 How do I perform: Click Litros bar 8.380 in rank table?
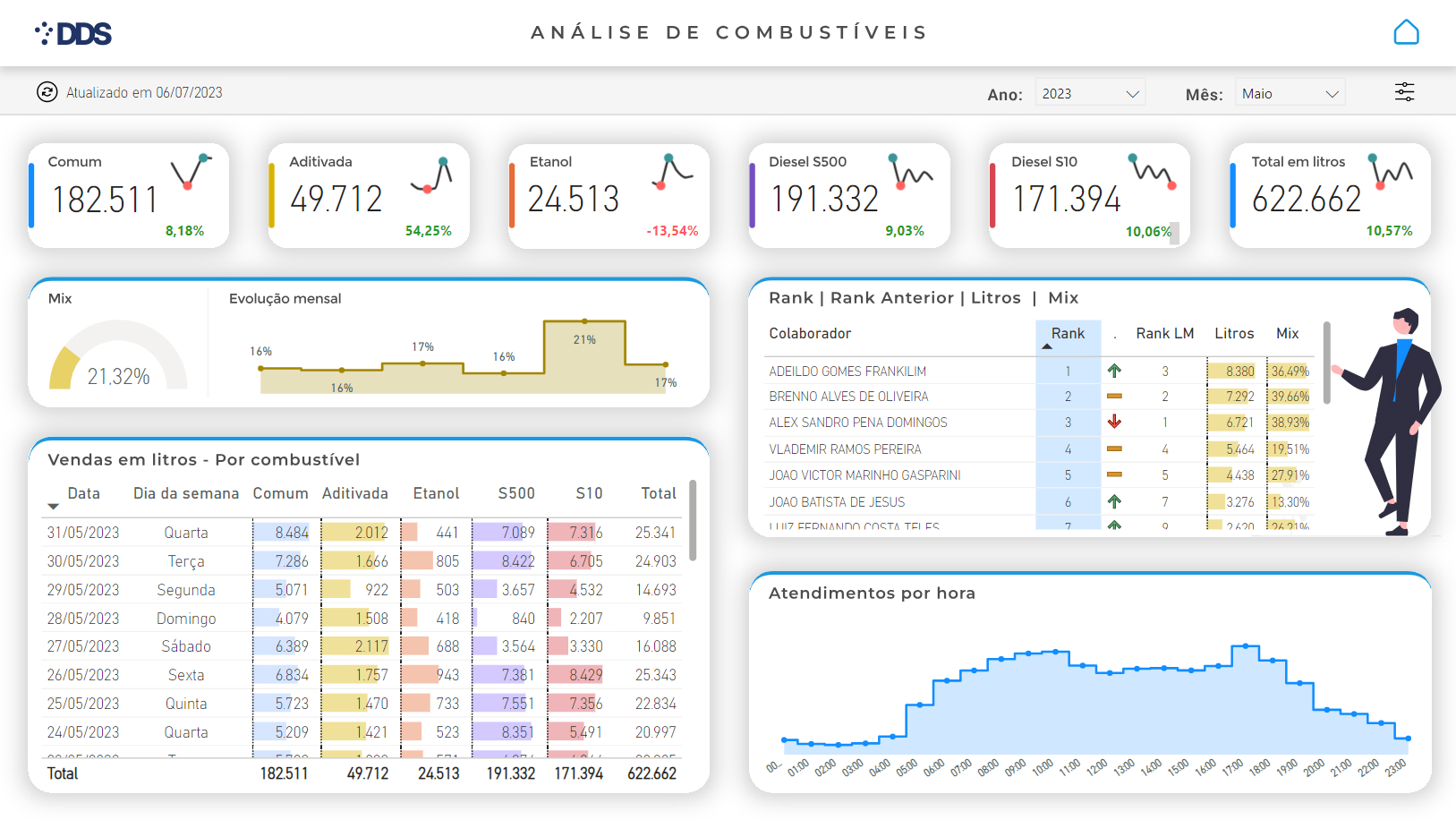[1231, 371]
